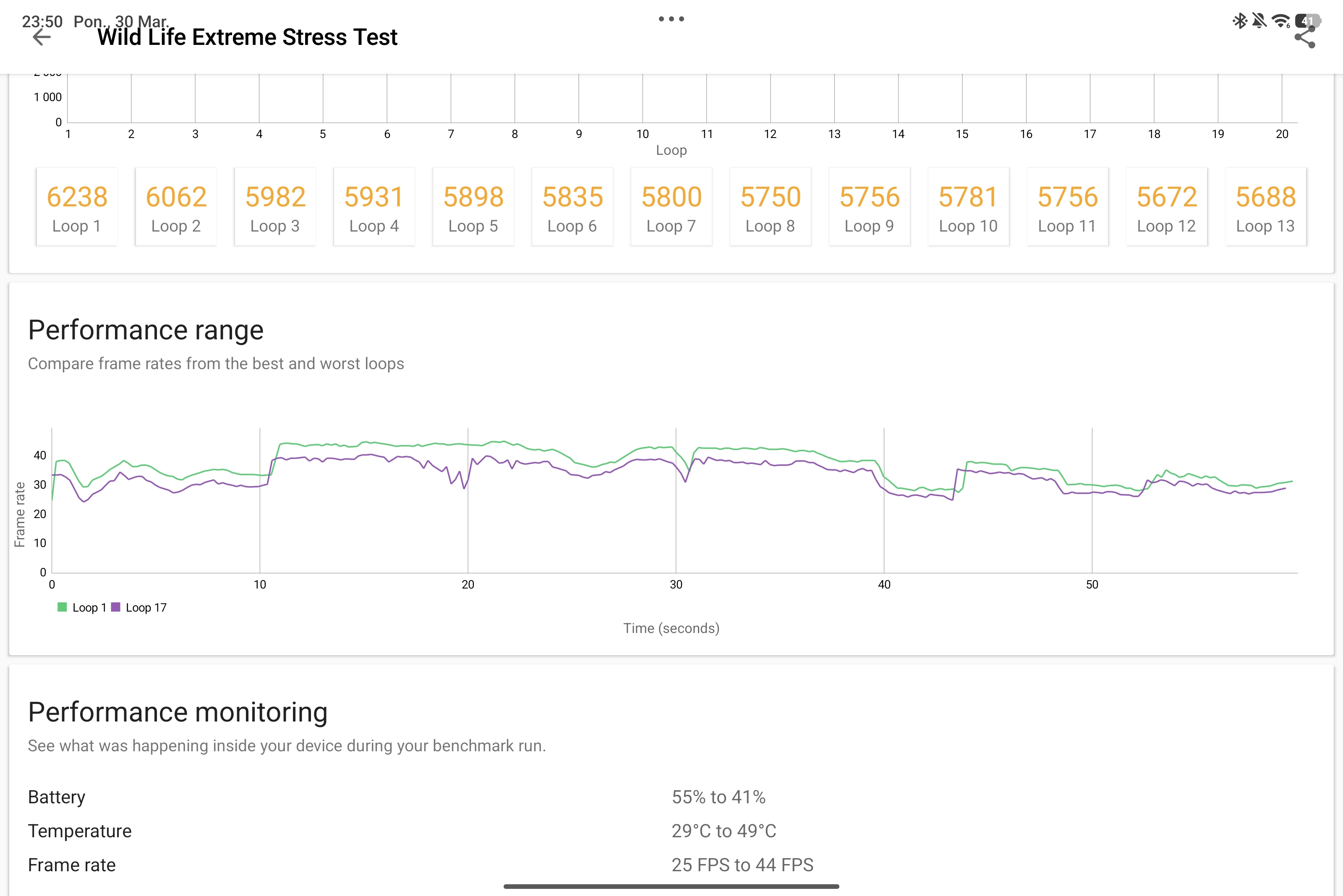Tap the Temperature monitoring row
Viewport: 1343px width, 896px height.
402,830
